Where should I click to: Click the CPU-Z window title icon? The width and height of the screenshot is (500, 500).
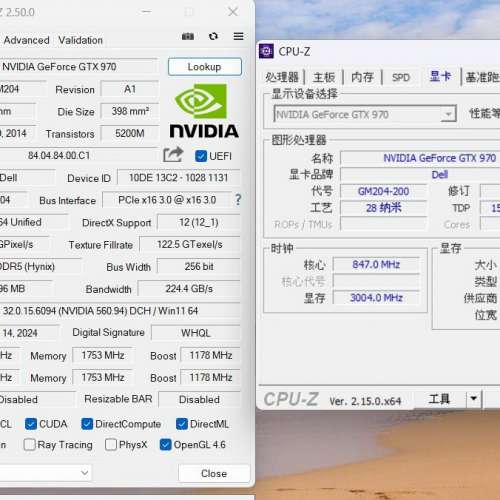(x=266, y=51)
